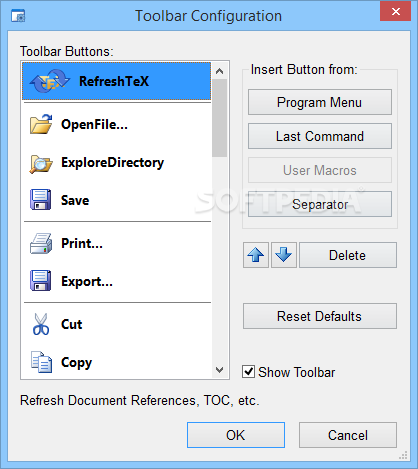Screen dimensions: 418x469
Task: Click scrollbar up arrow in button list
Action: 219,71
